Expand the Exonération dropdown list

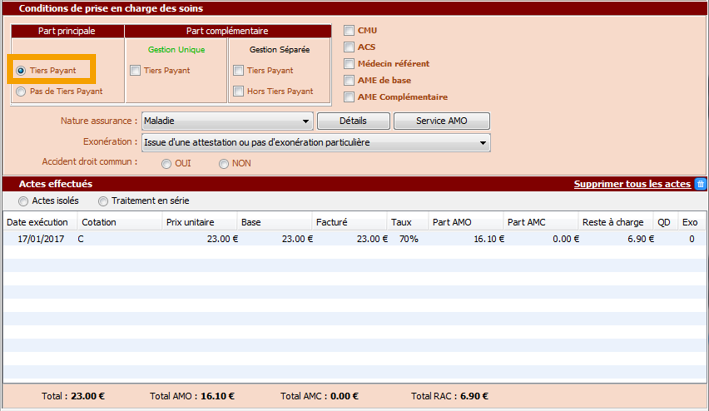315,143
